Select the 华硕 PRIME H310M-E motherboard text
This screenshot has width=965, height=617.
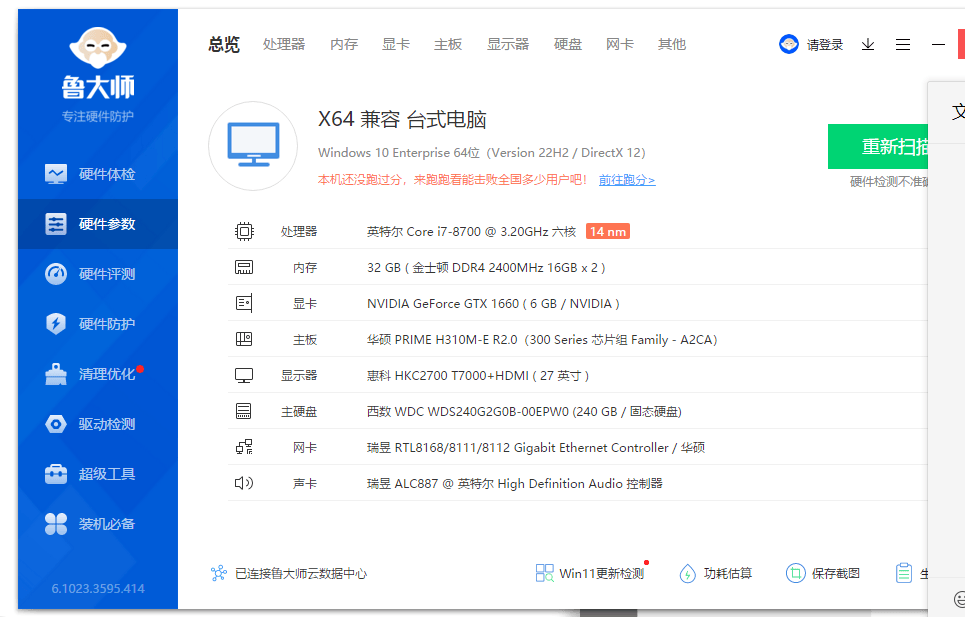(x=542, y=340)
